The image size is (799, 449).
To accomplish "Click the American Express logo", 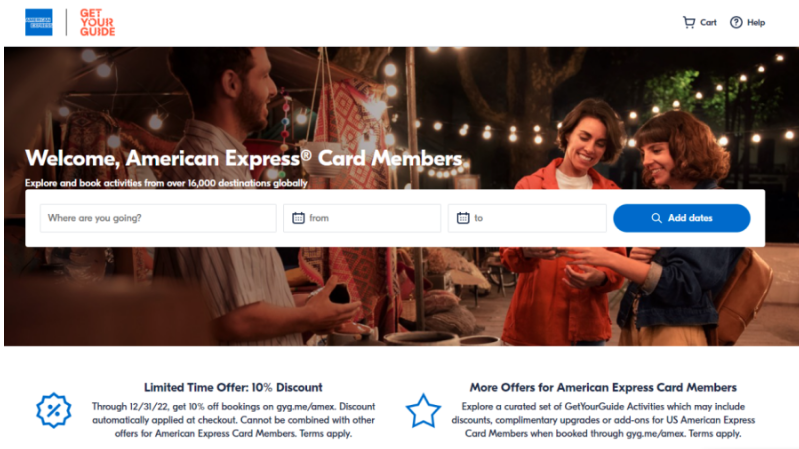I will (39, 22).
